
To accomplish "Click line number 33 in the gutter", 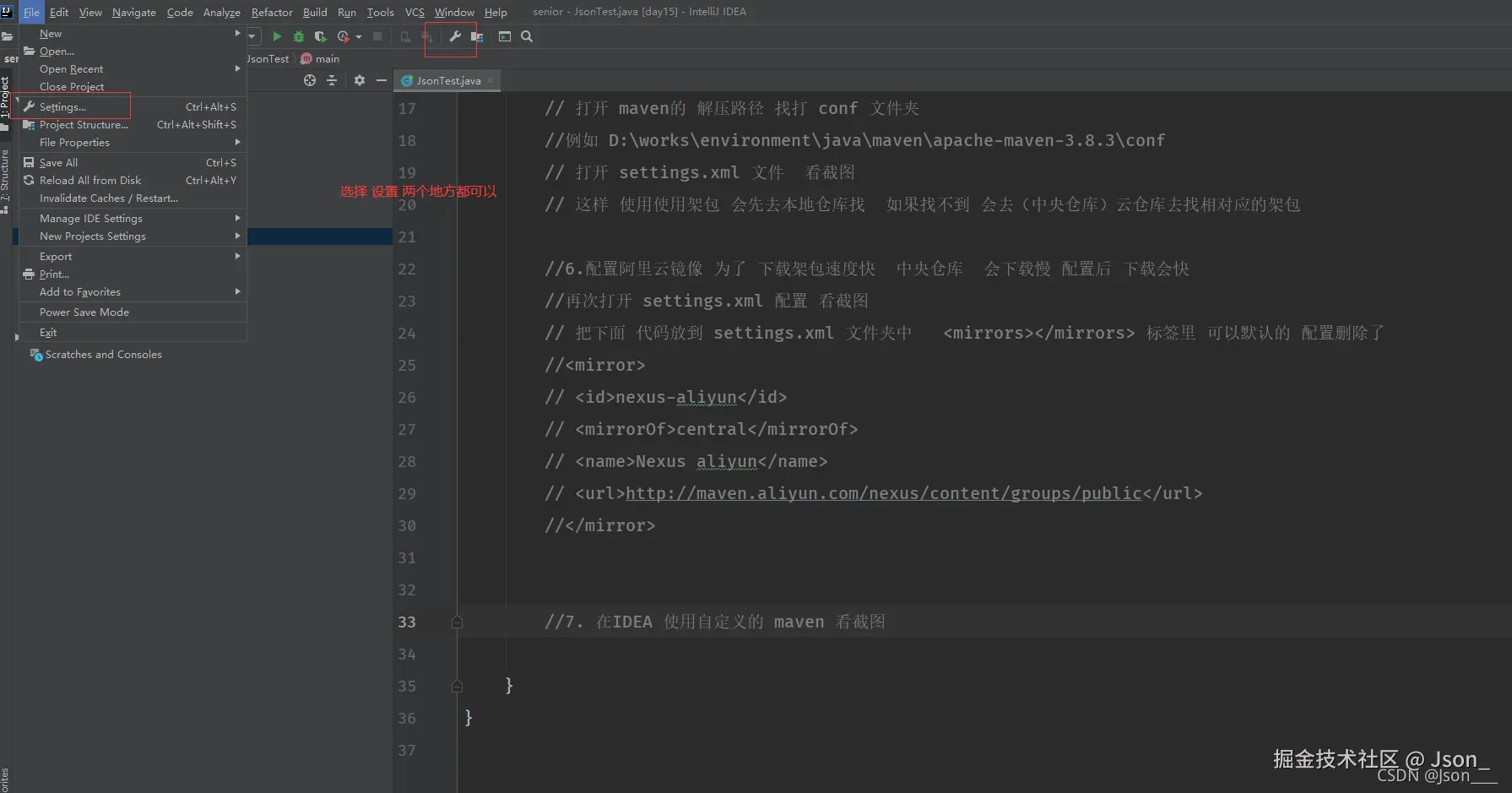I will pyautogui.click(x=407, y=622).
